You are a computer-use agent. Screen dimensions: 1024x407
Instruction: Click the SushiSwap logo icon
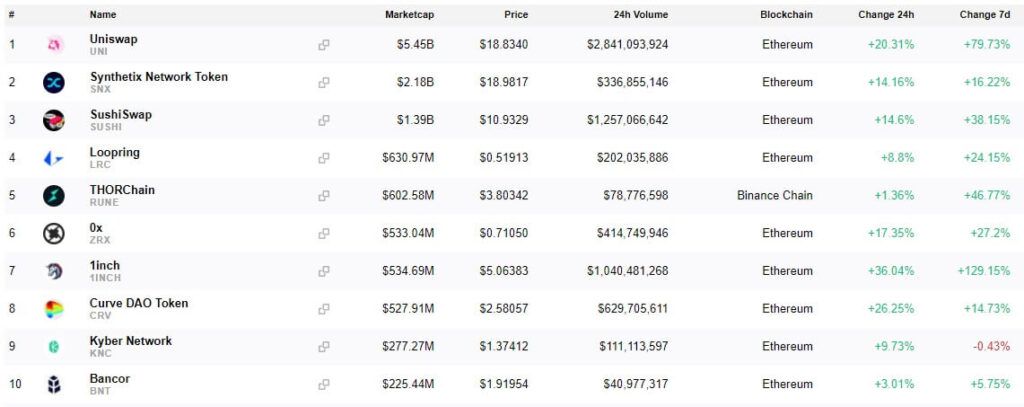click(x=54, y=120)
